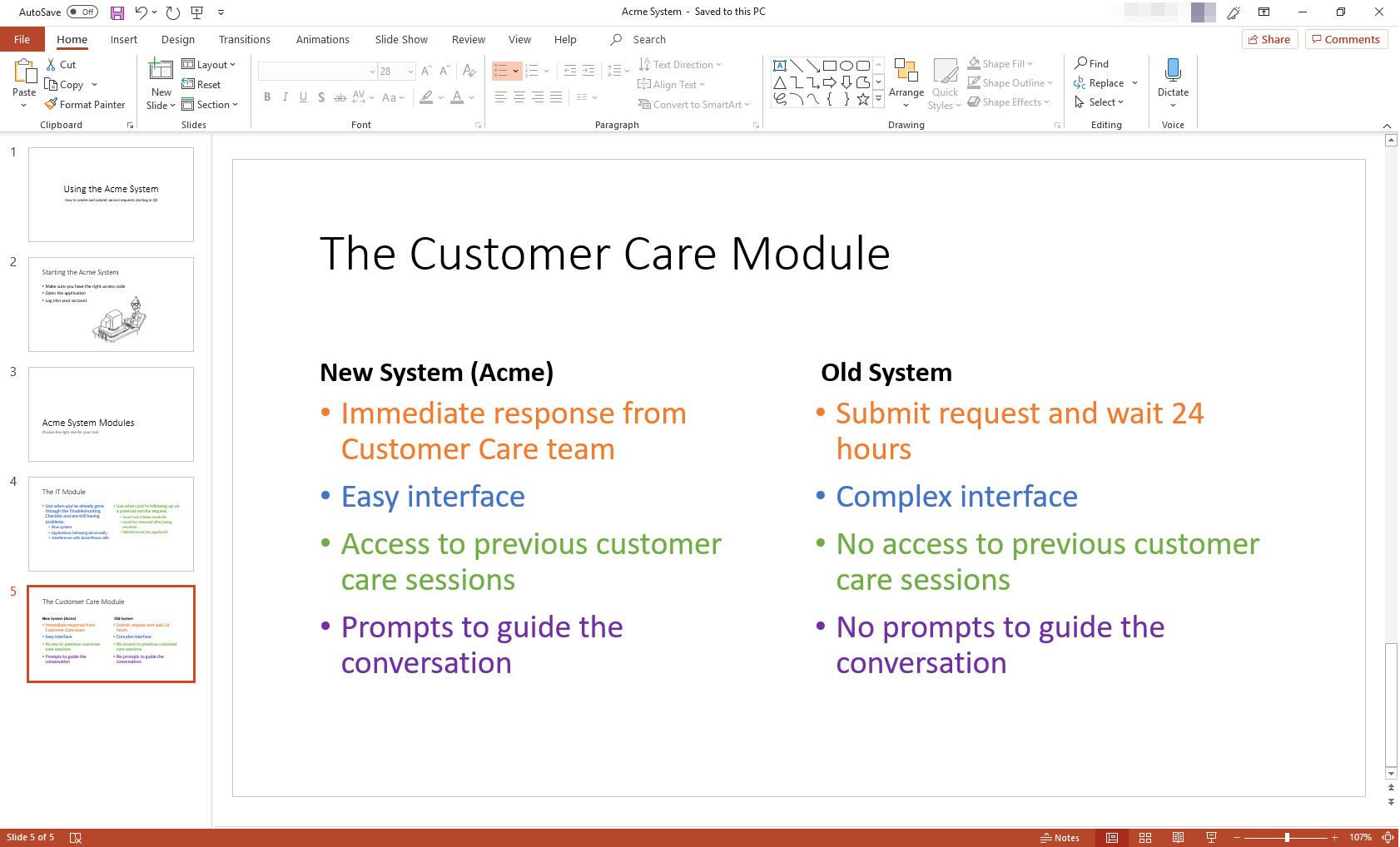Click the Redo/Repeat icon
Screen dimensions: 1400x847
(172, 12)
